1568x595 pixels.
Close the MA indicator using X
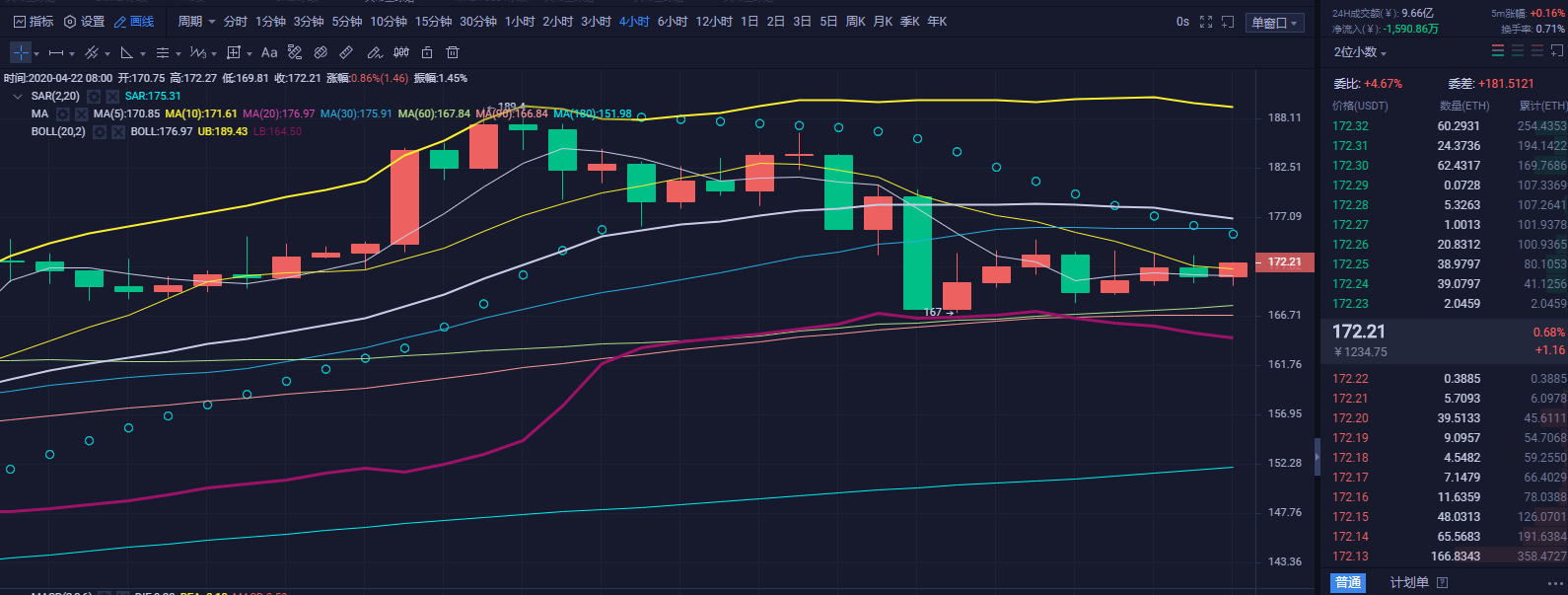(x=82, y=114)
